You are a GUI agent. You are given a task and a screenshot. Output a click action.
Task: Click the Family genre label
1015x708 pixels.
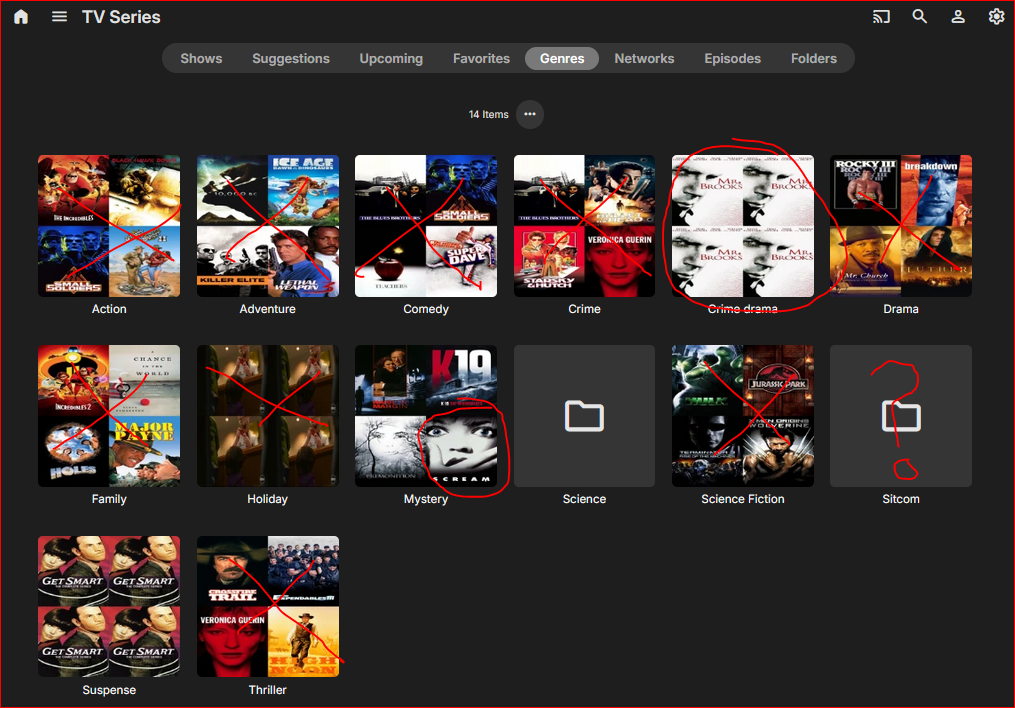click(109, 499)
